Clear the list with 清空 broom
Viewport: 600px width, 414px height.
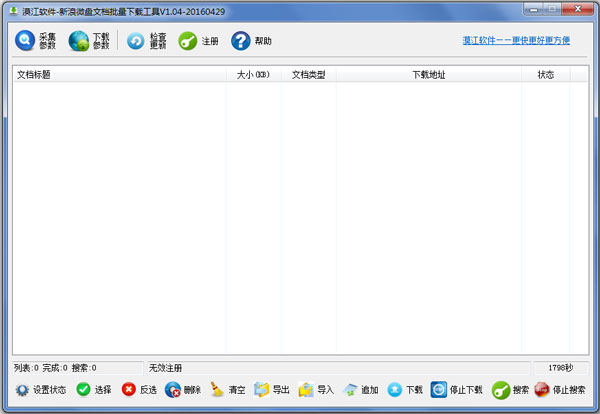coord(228,390)
